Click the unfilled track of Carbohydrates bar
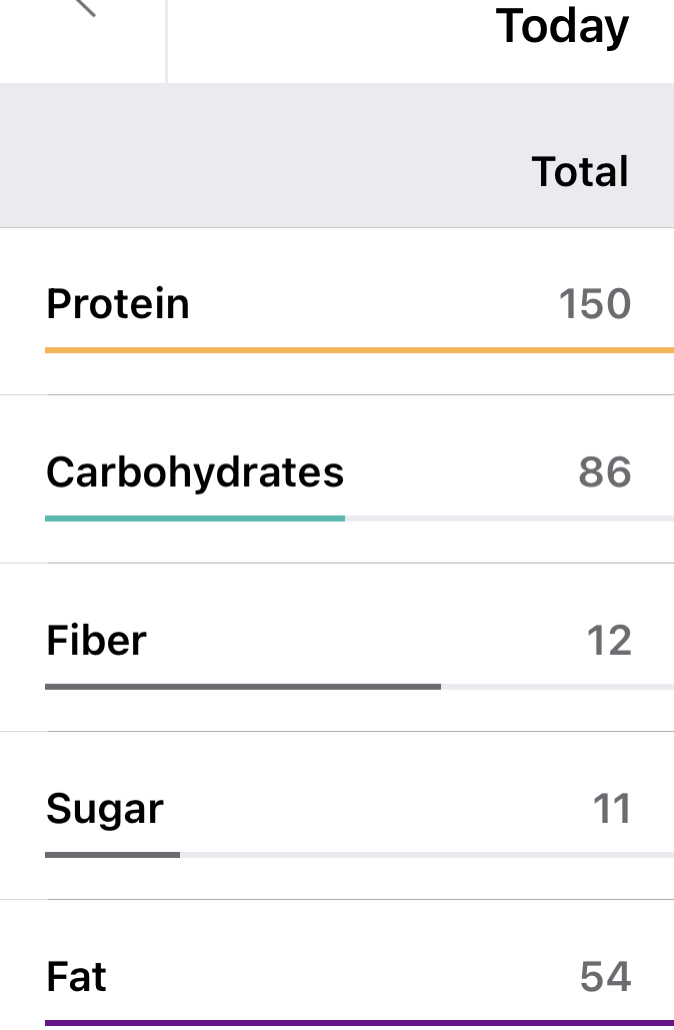The image size is (674, 1030). point(509,518)
